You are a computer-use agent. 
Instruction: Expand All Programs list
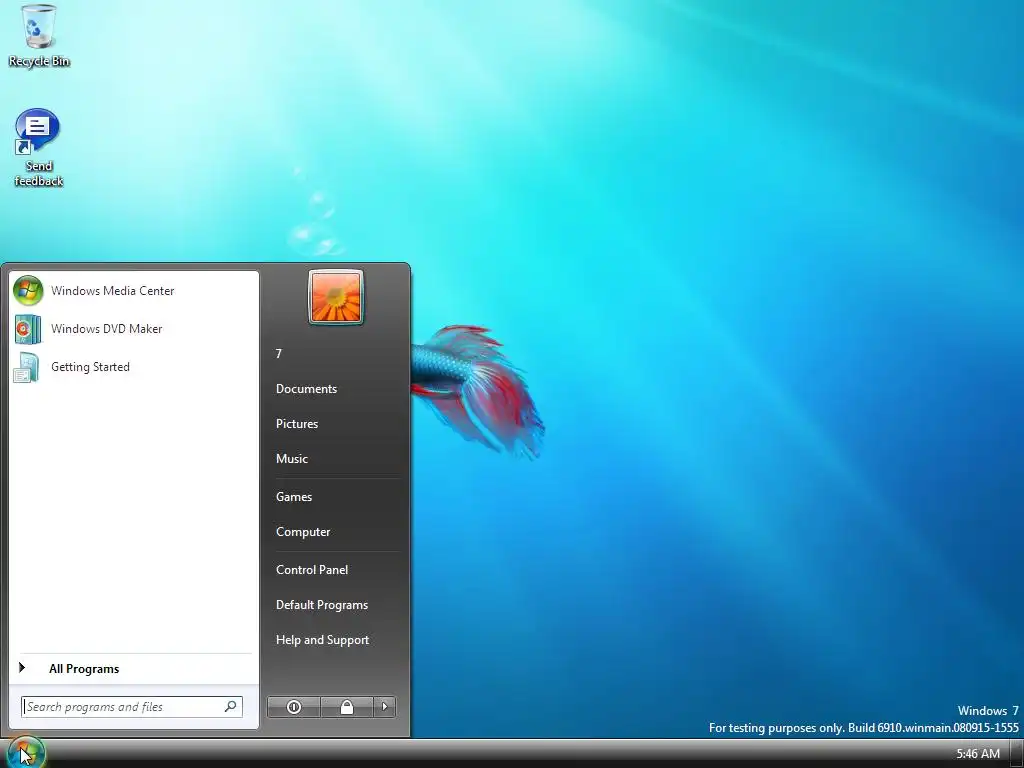(x=134, y=669)
